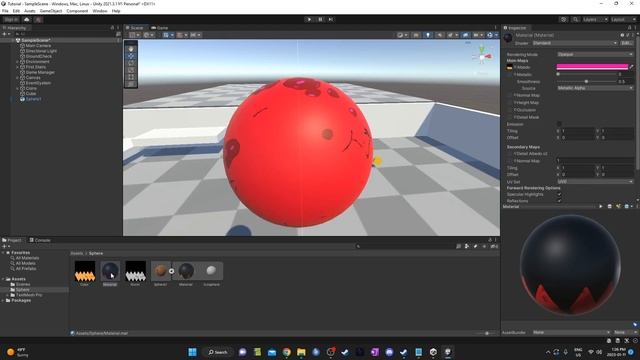640x360 pixels.
Task: Open Rendering Mode dropdown set to Opaque
Action: pos(595,54)
